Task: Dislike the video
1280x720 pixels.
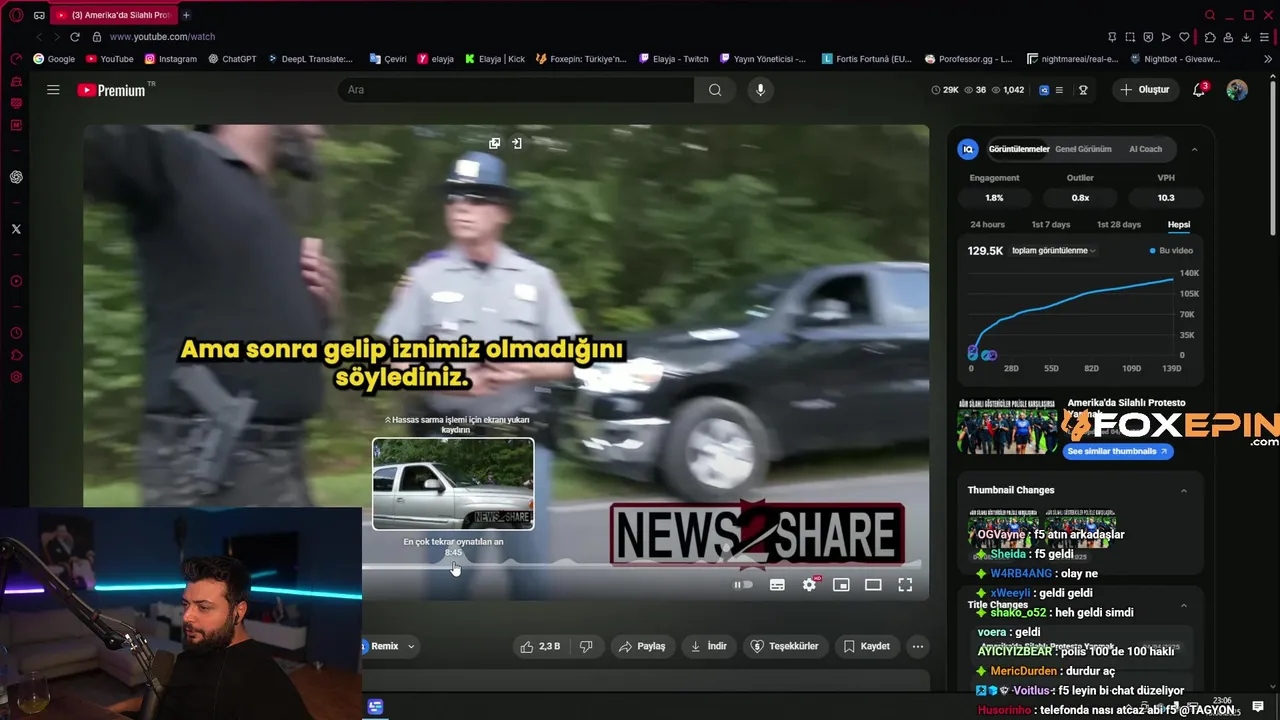Action: pos(586,647)
